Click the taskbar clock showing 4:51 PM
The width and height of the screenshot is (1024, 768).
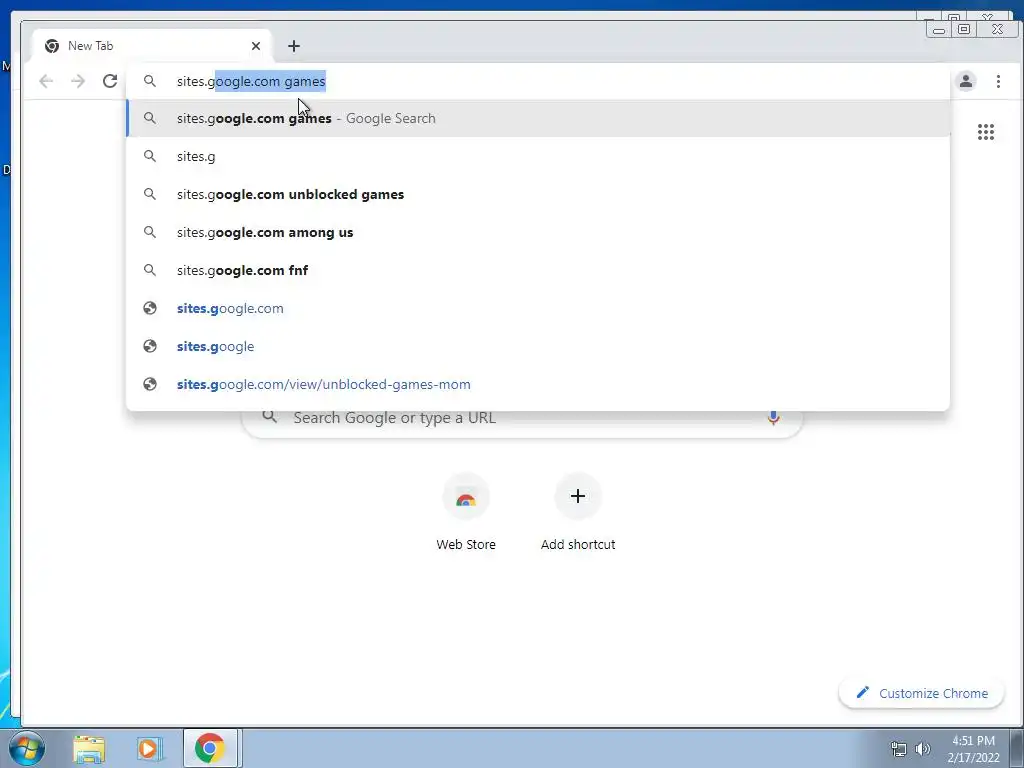coord(974,749)
